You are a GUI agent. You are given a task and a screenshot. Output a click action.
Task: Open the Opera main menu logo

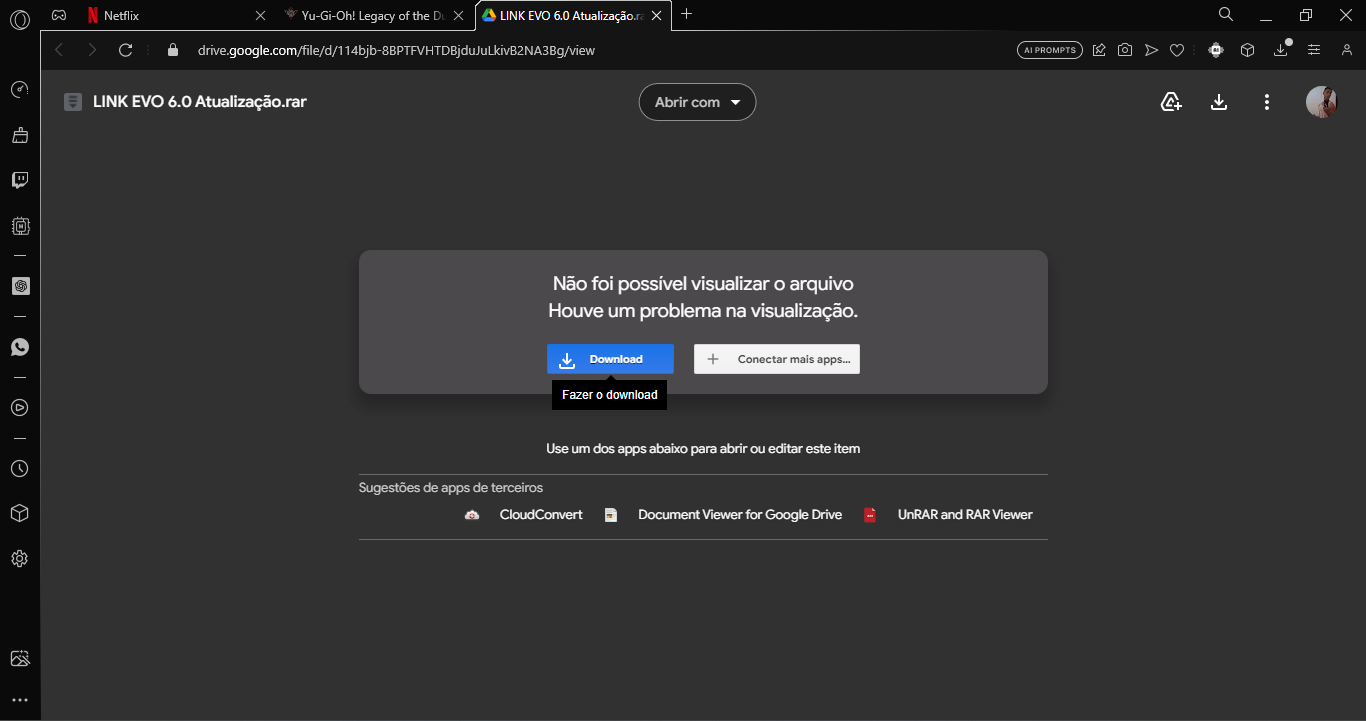pos(20,19)
